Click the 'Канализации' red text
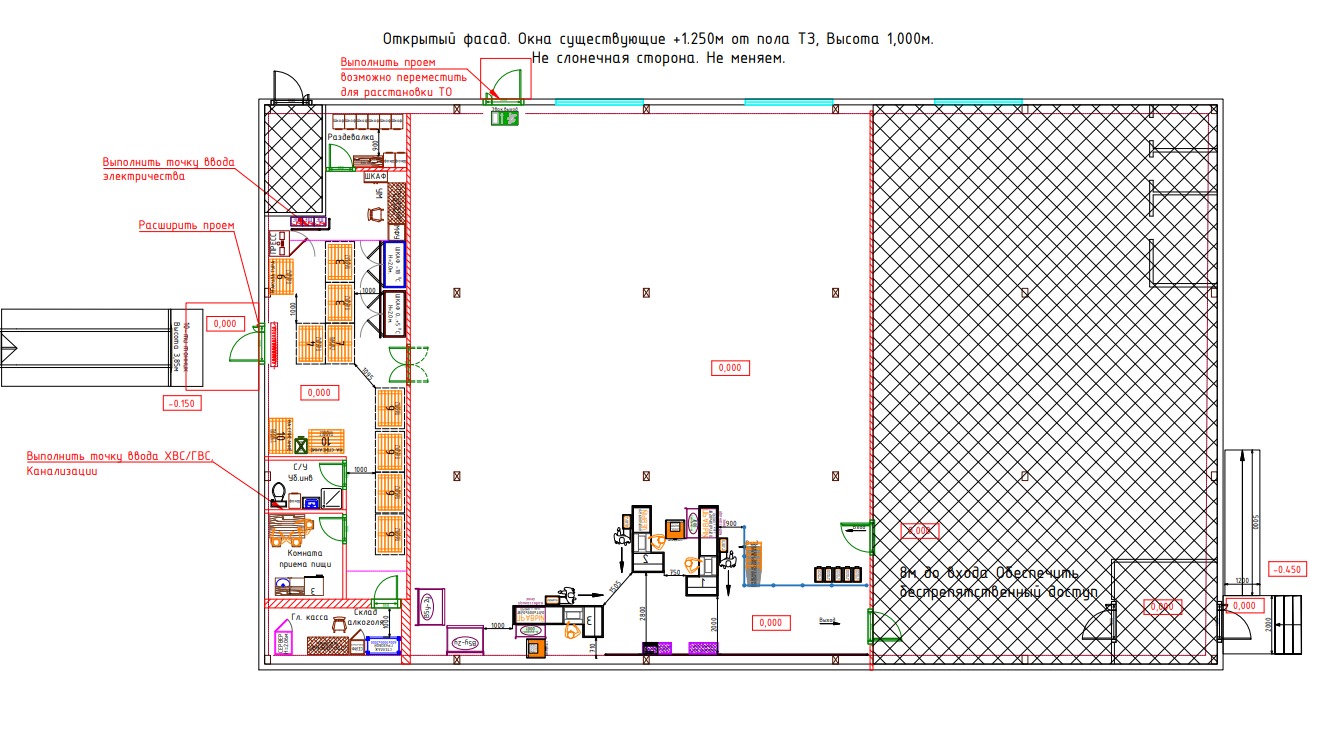 [x=62, y=471]
